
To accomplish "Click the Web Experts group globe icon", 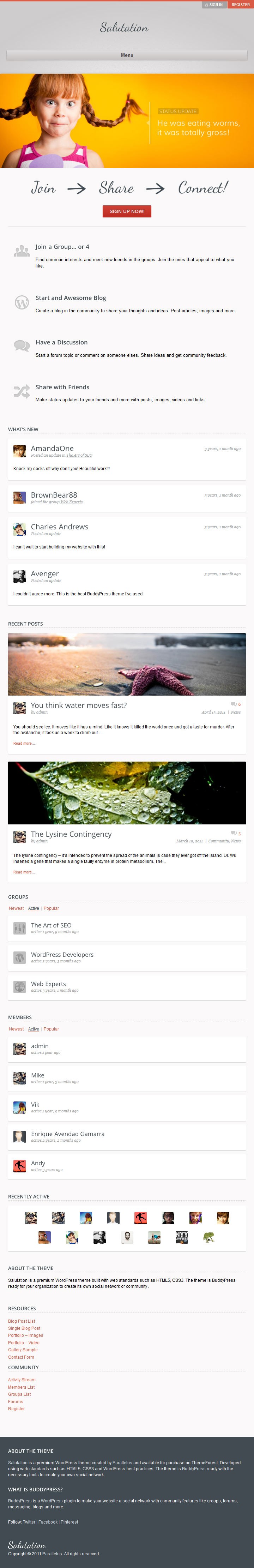I will coord(19,986).
